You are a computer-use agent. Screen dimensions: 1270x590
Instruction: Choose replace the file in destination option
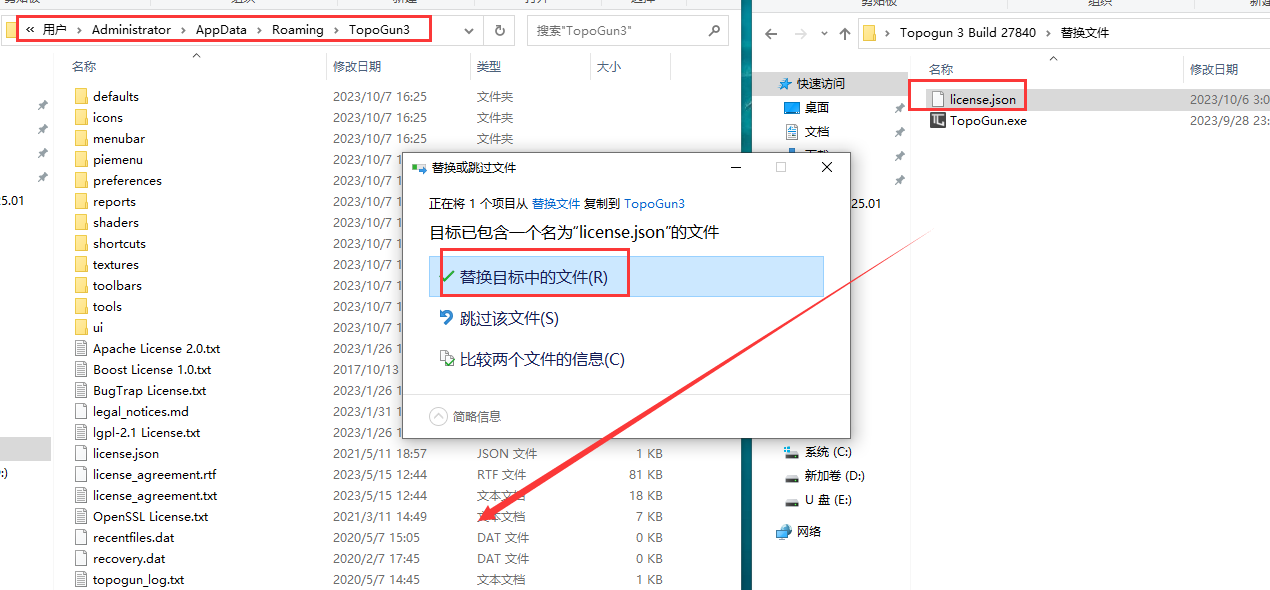(626, 277)
